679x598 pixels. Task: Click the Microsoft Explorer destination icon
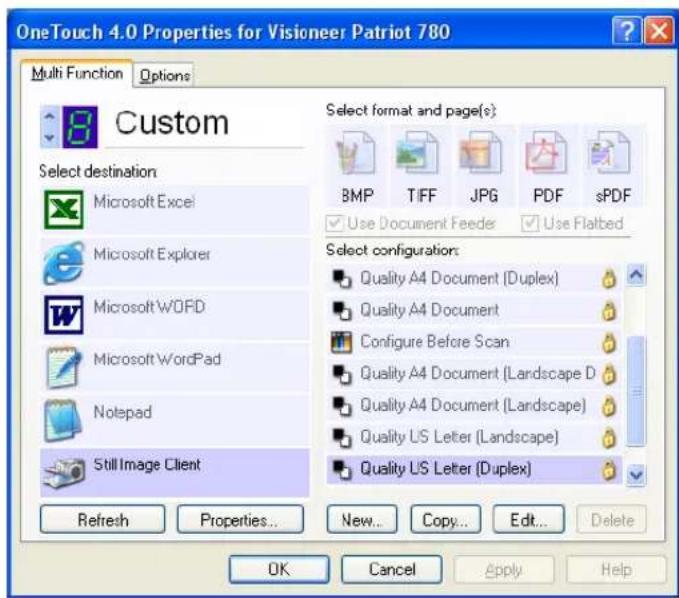pos(64,263)
